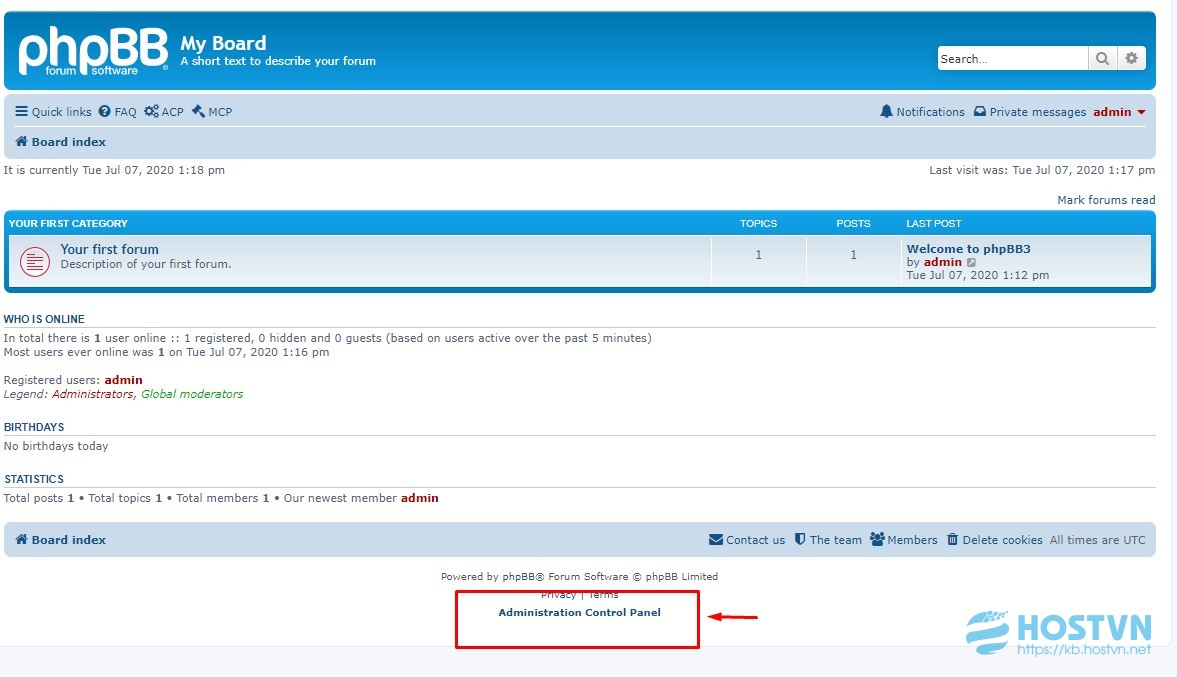Viewport: 1177px width, 677px height.
Task: Open Administration Control Panel link
Action: click(579, 612)
